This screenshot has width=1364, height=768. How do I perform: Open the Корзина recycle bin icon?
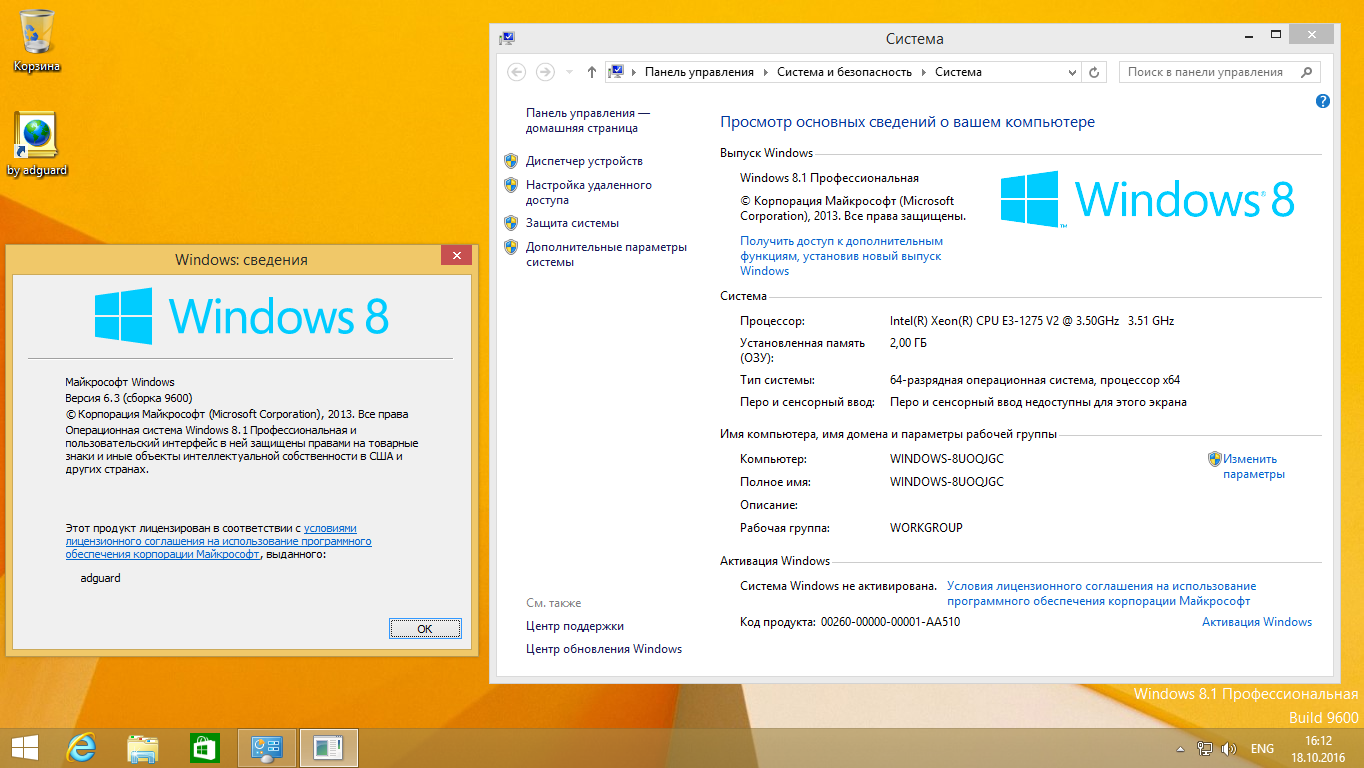(x=37, y=40)
